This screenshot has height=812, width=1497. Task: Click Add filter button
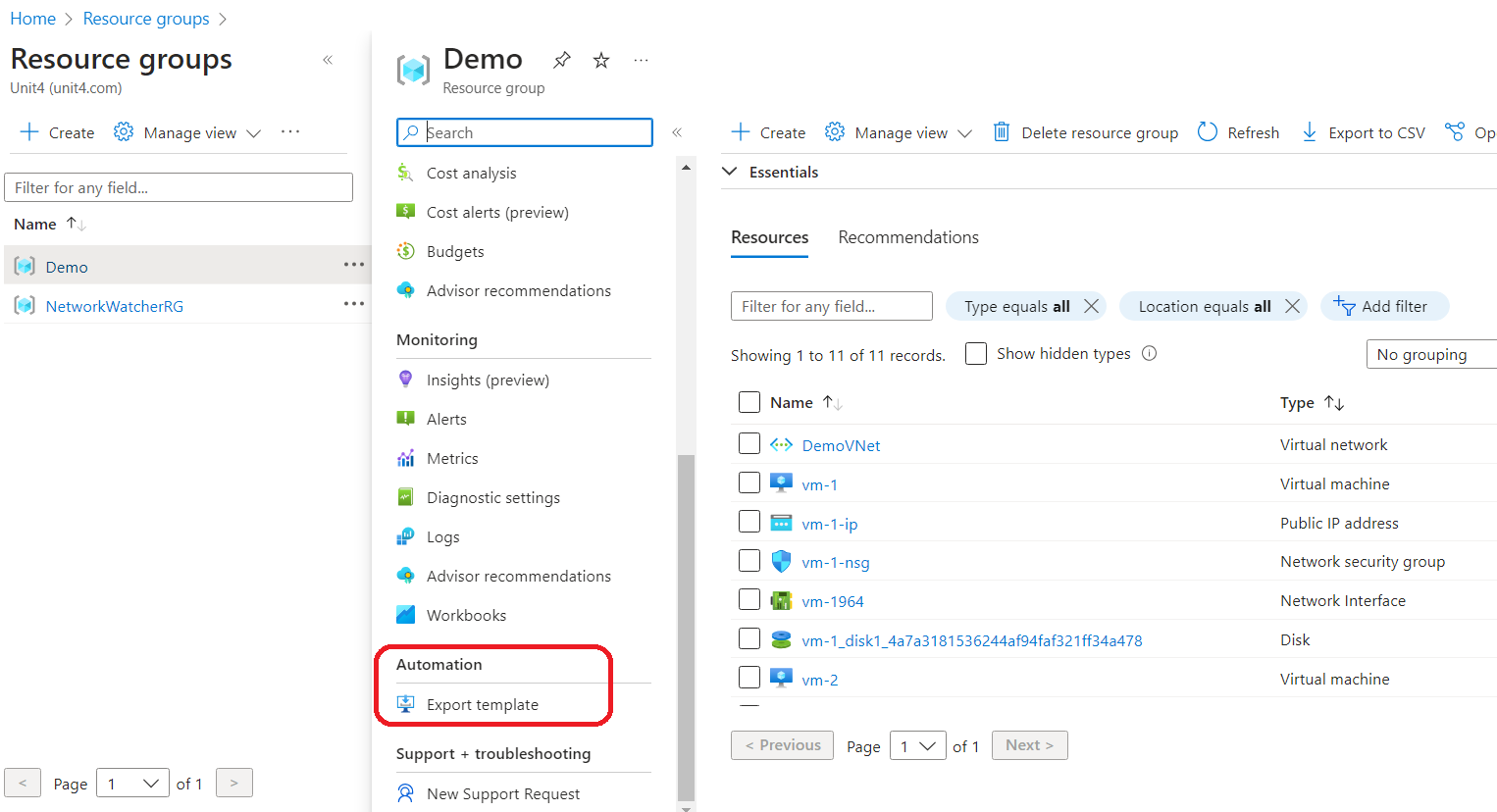tap(1384, 306)
